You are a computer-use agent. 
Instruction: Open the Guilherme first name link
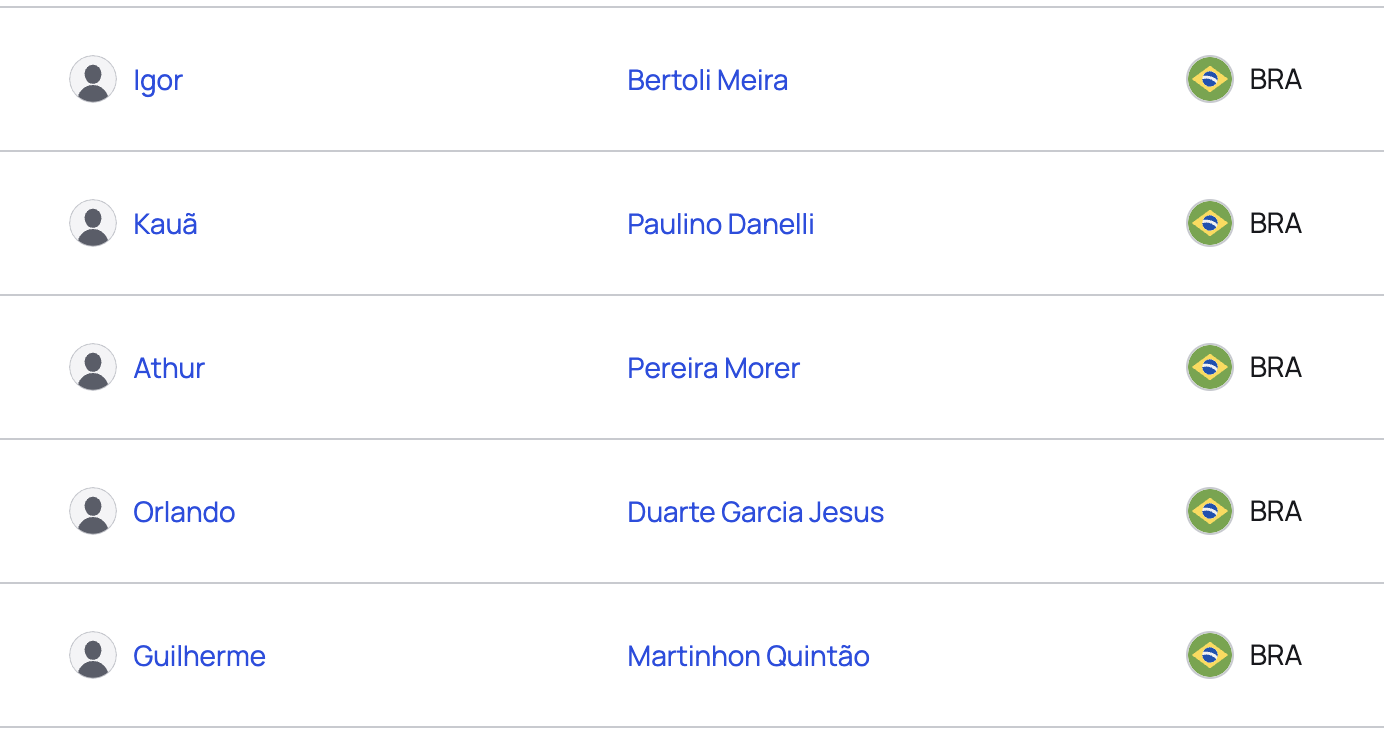click(199, 656)
